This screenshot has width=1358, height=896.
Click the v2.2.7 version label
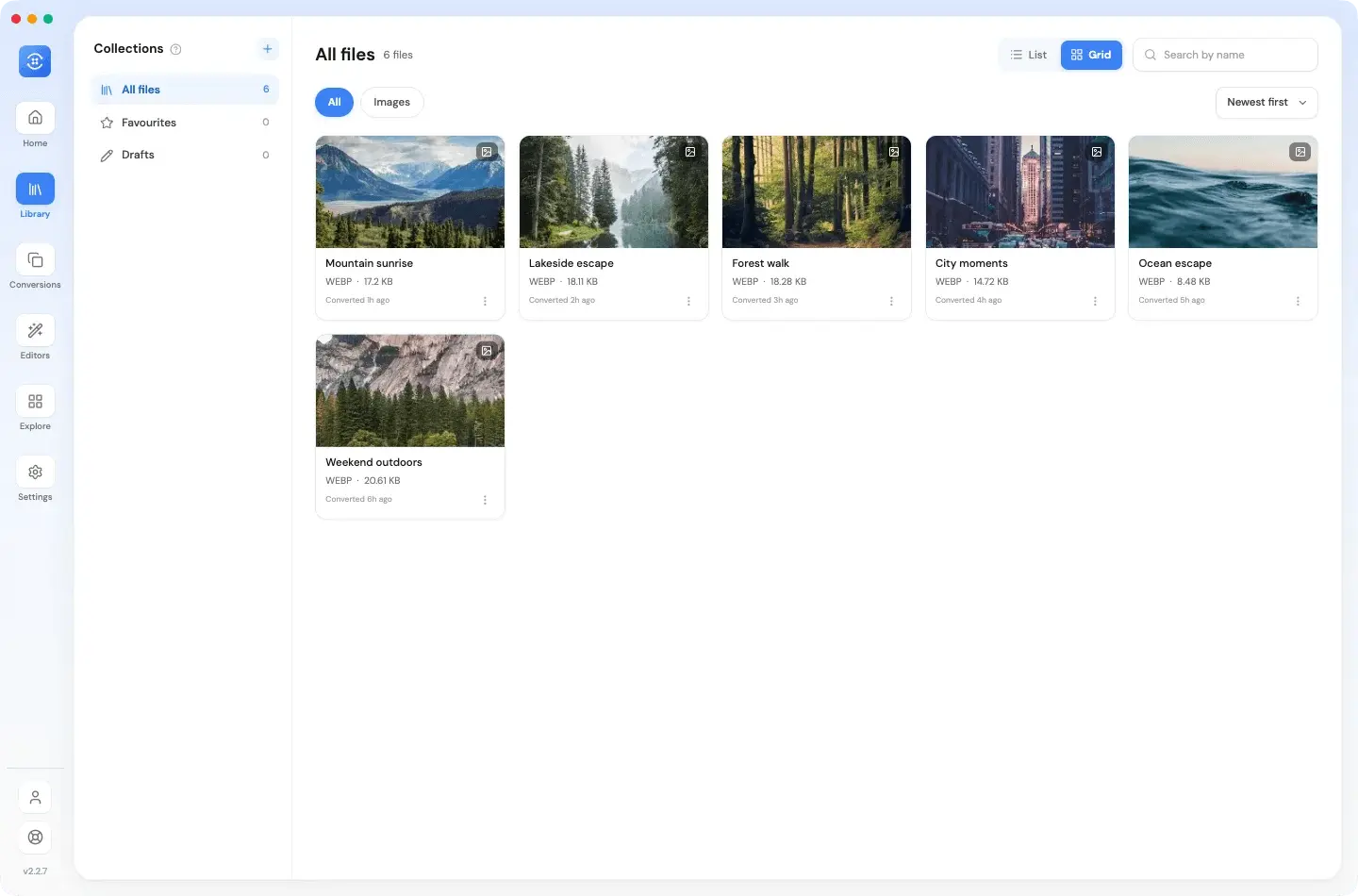[x=35, y=871]
